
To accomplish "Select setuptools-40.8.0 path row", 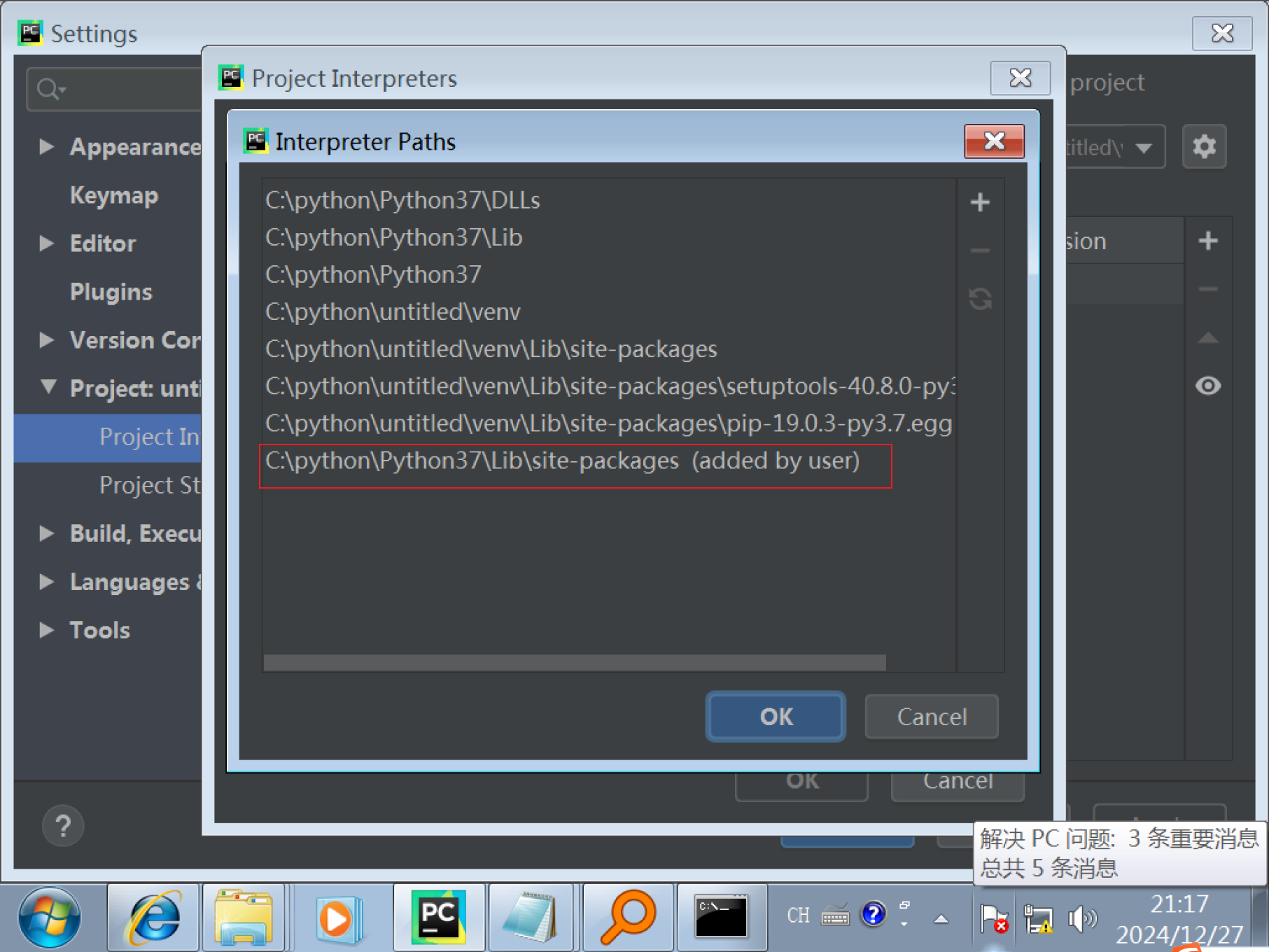I will point(609,386).
